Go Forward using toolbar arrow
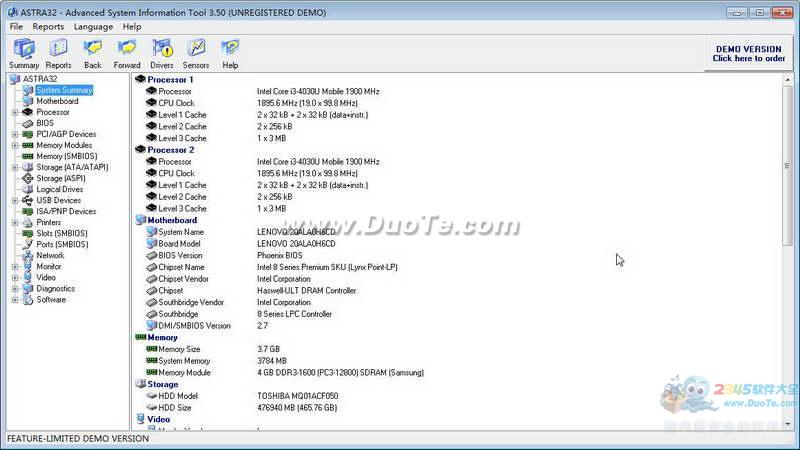800x450 pixels. point(127,54)
